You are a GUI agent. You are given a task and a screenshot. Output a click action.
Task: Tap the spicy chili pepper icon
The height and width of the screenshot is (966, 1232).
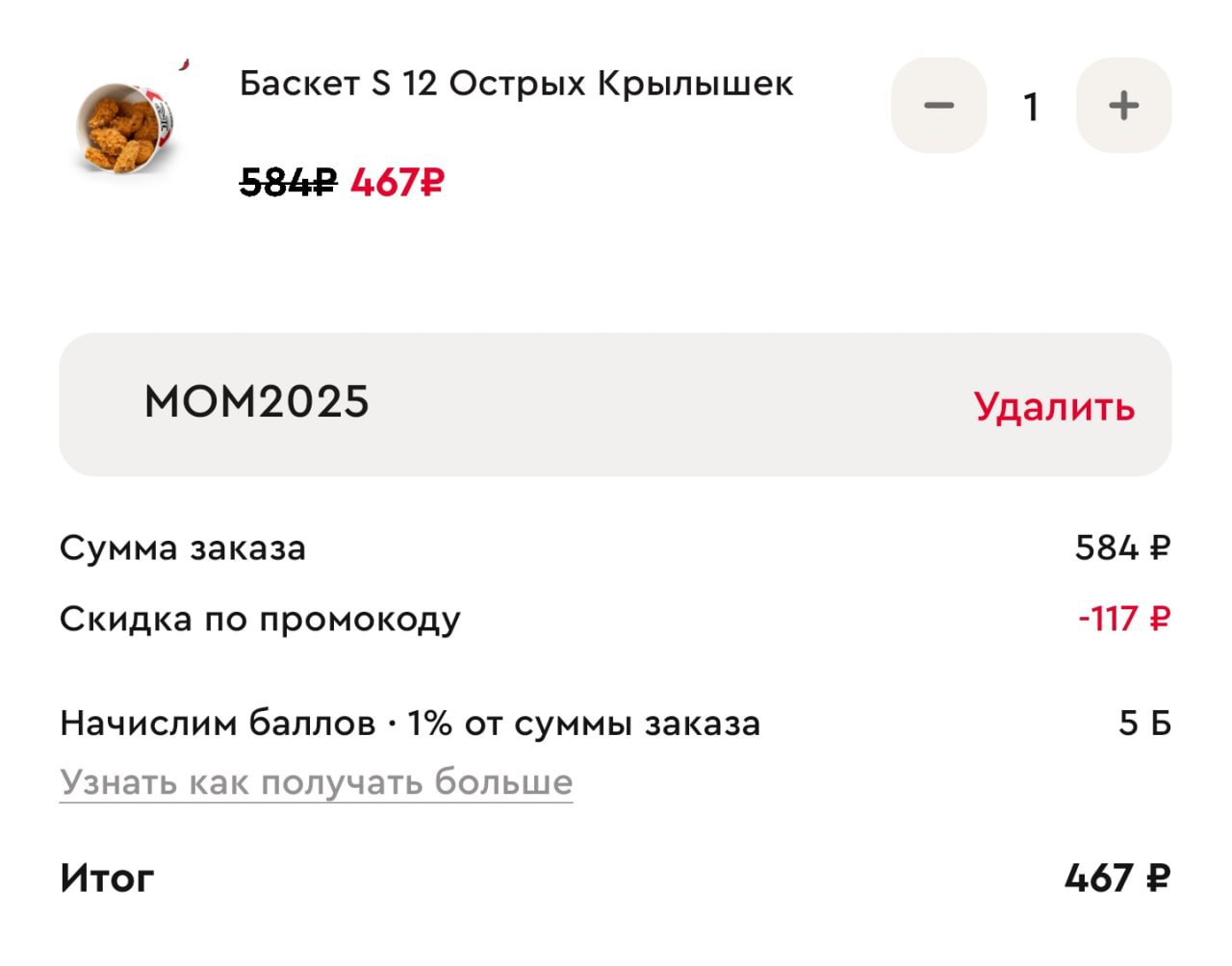(183, 64)
